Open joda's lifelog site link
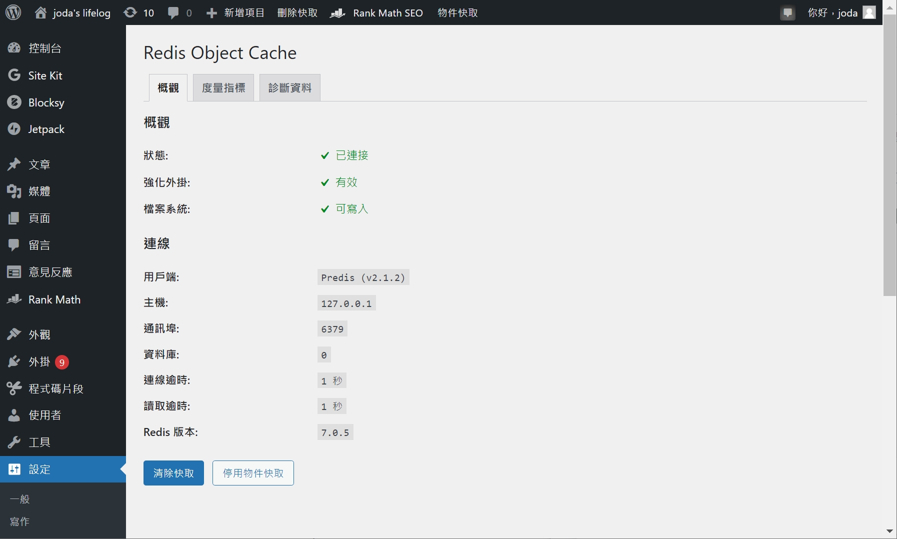897x539 pixels. tap(81, 13)
